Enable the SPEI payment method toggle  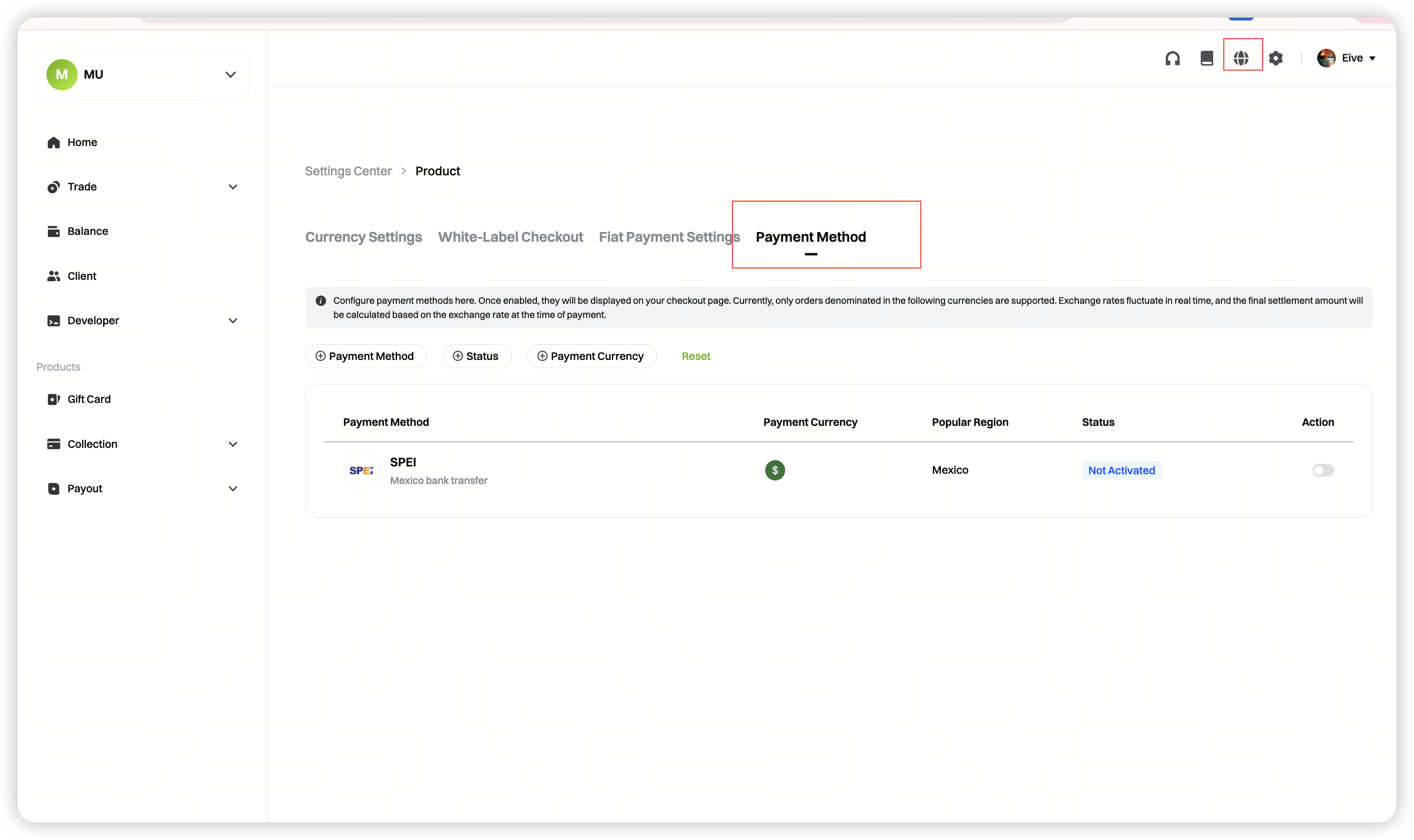pyautogui.click(x=1323, y=470)
